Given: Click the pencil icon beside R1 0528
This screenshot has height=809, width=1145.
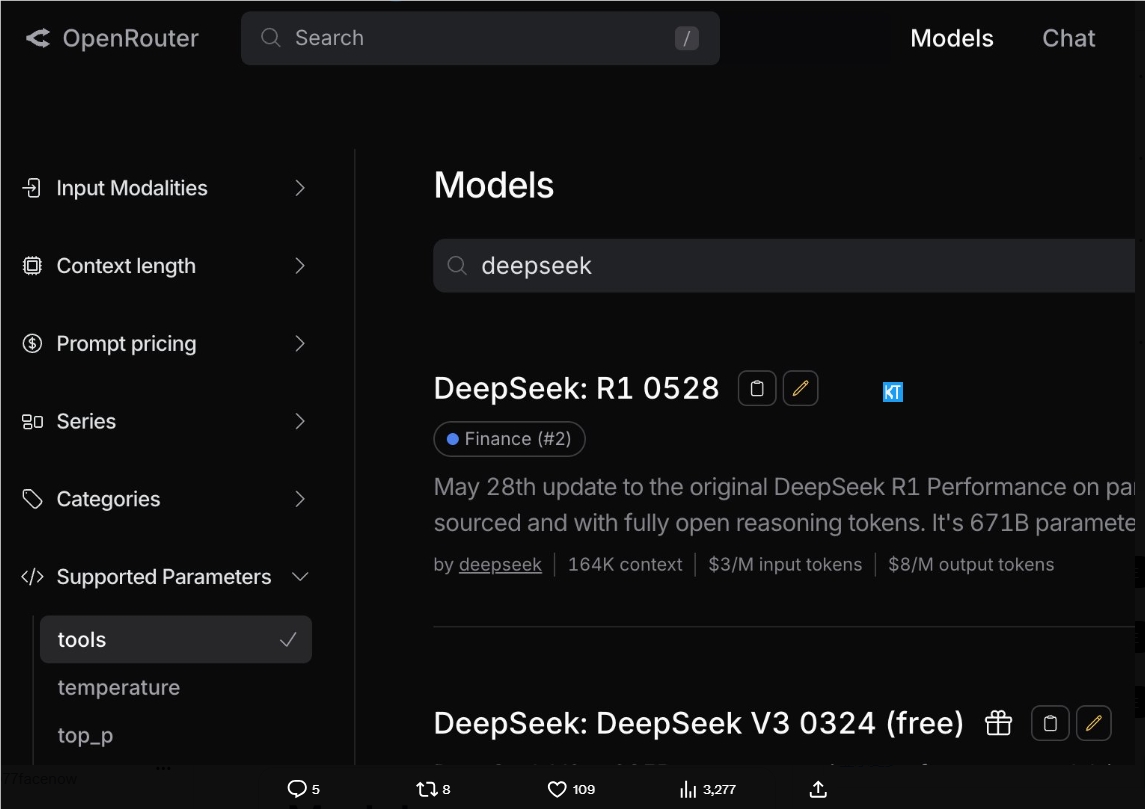Looking at the screenshot, I should 800,389.
